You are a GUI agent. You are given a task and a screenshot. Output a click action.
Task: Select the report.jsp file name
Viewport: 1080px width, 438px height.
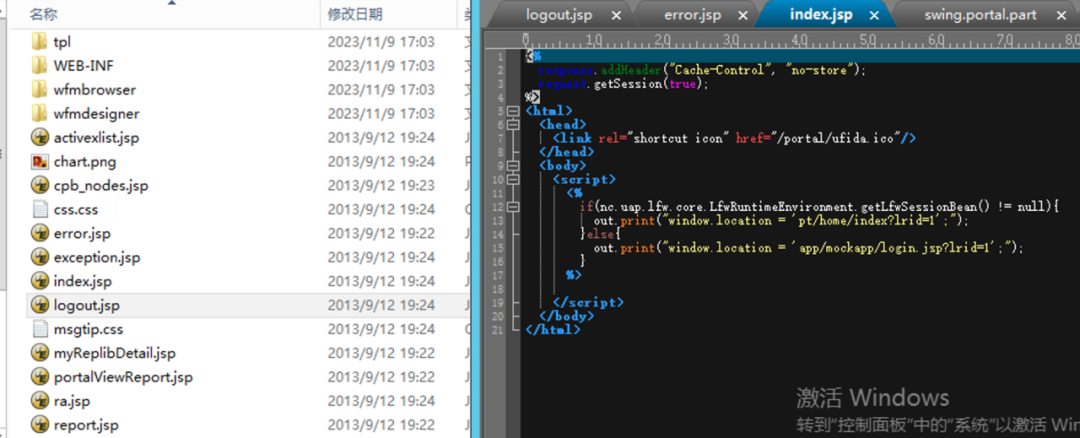point(86,425)
